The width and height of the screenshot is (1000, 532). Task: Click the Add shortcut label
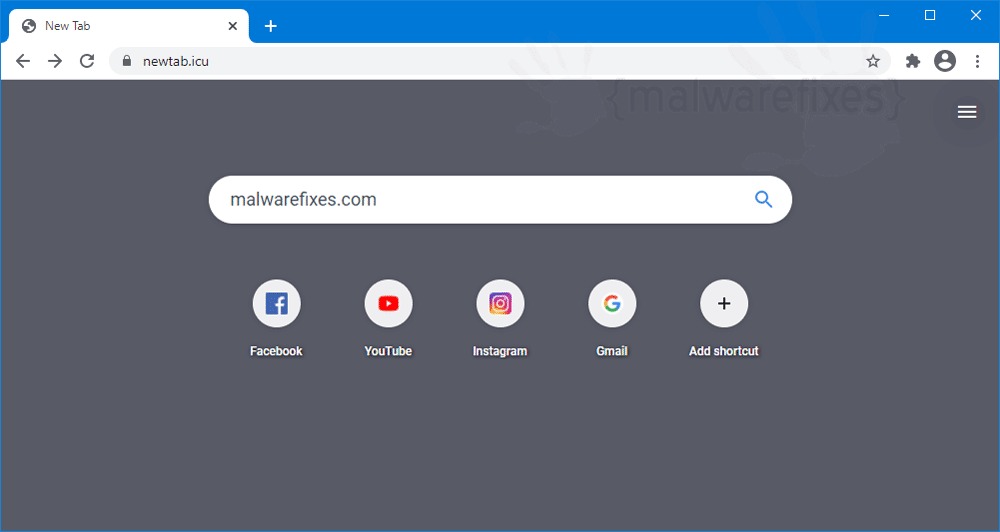click(x=724, y=351)
